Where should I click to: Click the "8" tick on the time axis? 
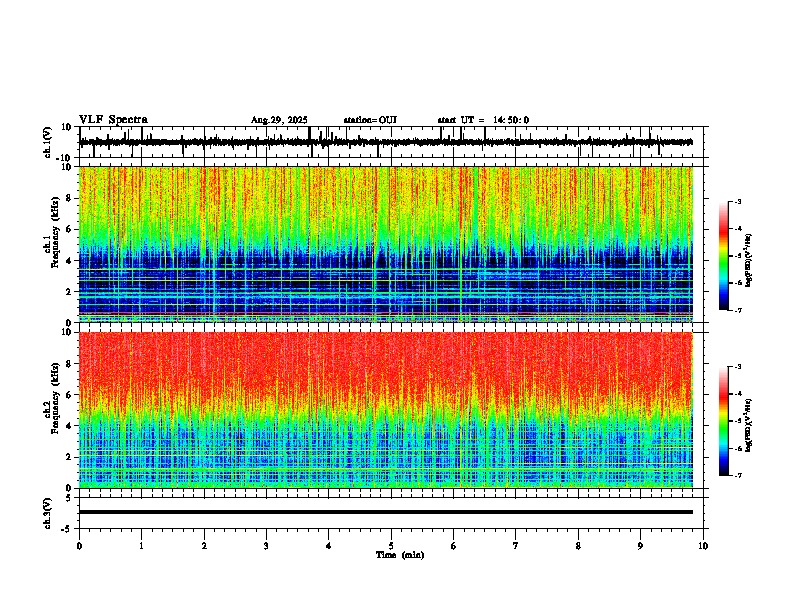(x=578, y=546)
